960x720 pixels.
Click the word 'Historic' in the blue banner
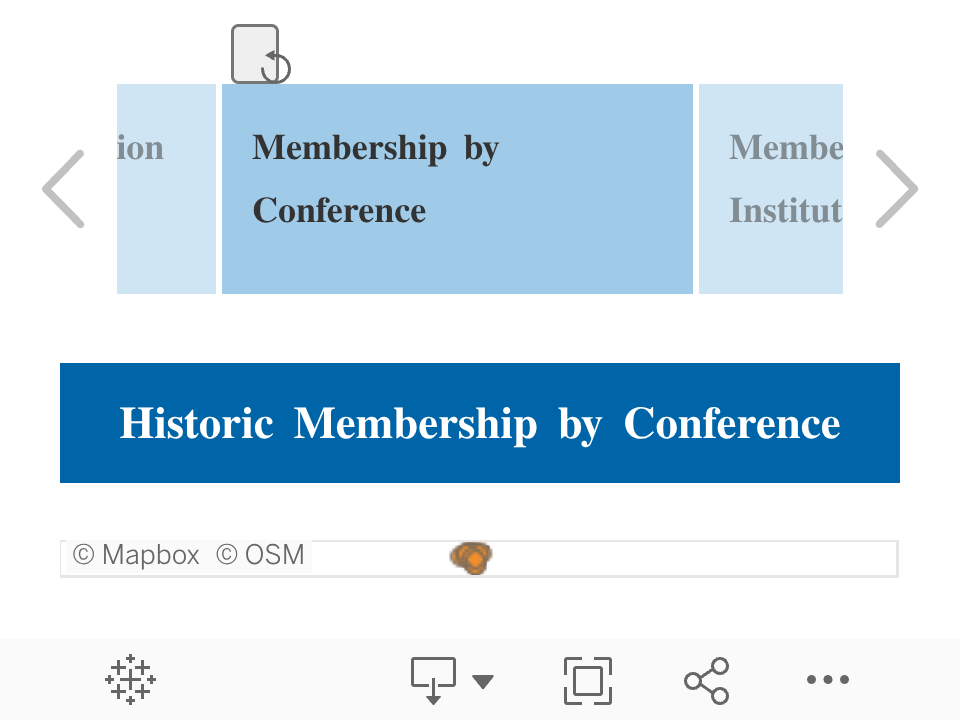197,423
